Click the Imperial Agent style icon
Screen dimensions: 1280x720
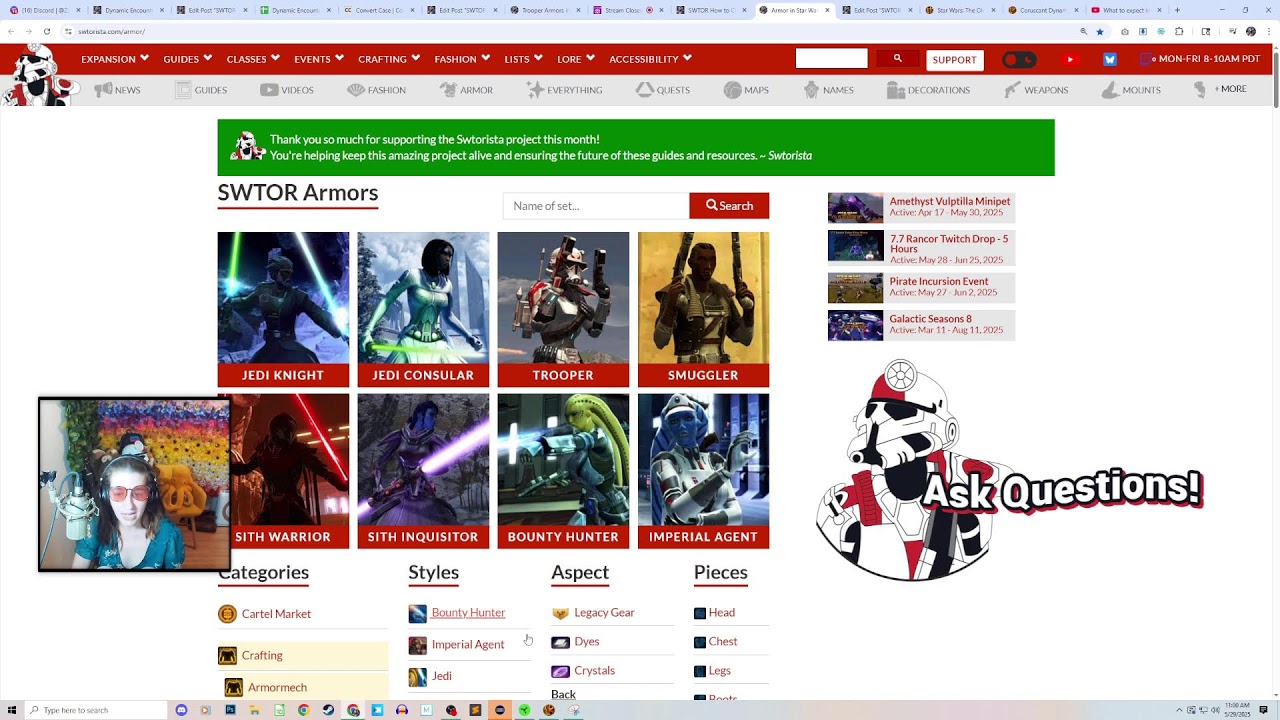[x=417, y=645]
